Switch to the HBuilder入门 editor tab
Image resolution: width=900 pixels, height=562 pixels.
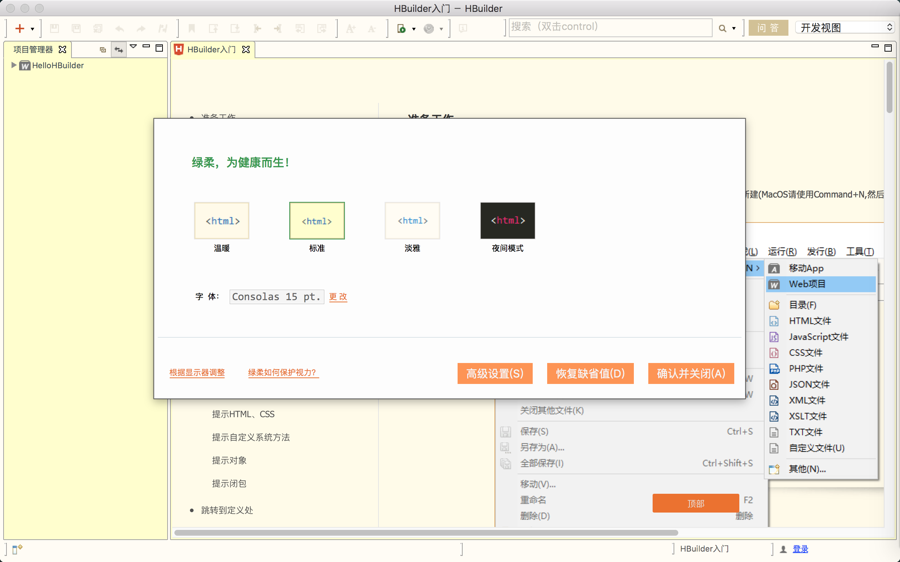pos(211,49)
